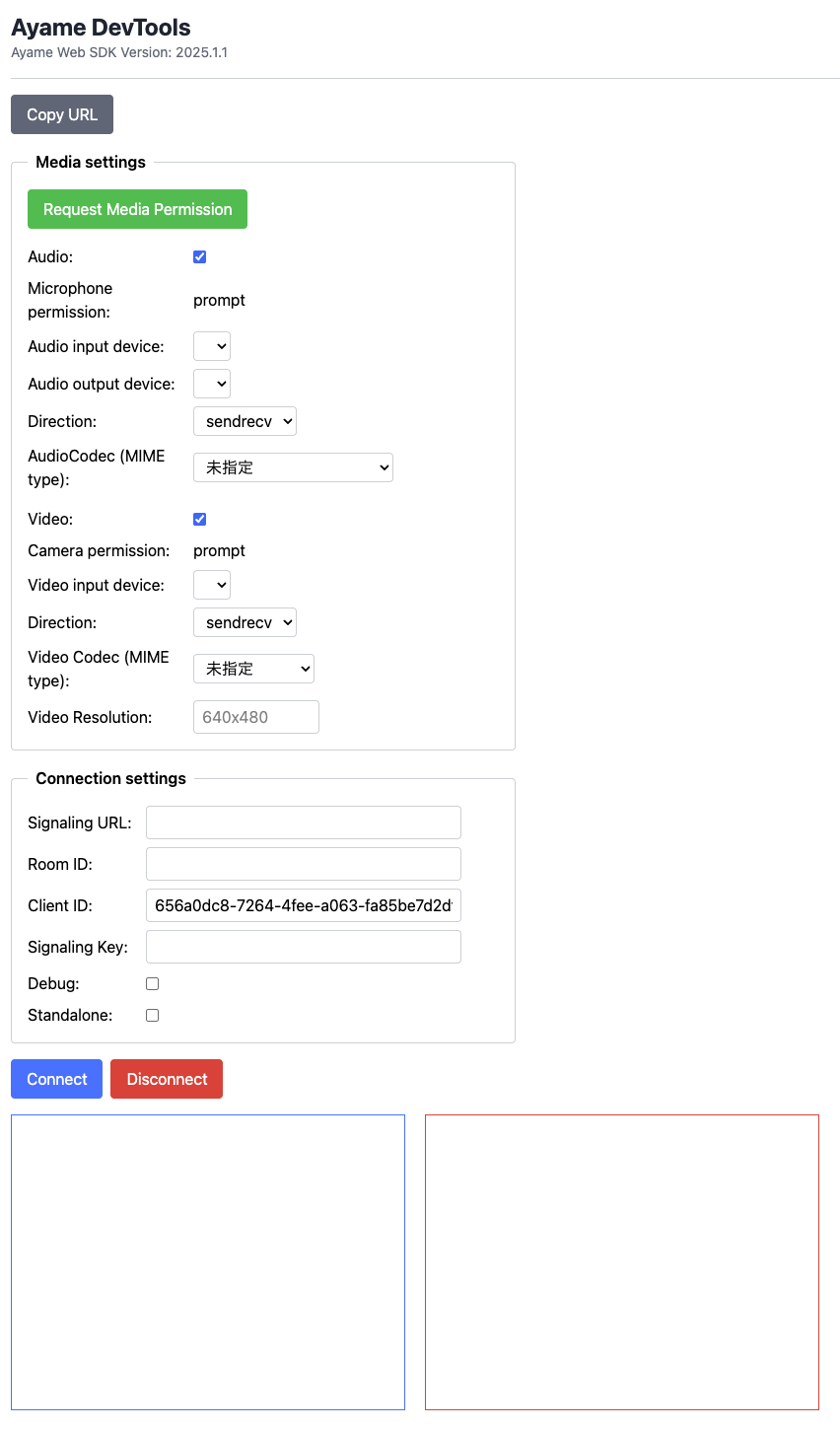Screen dimensions: 840x1430
Task: Click the Ayame Web SDK Version text
Action: (x=119, y=52)
